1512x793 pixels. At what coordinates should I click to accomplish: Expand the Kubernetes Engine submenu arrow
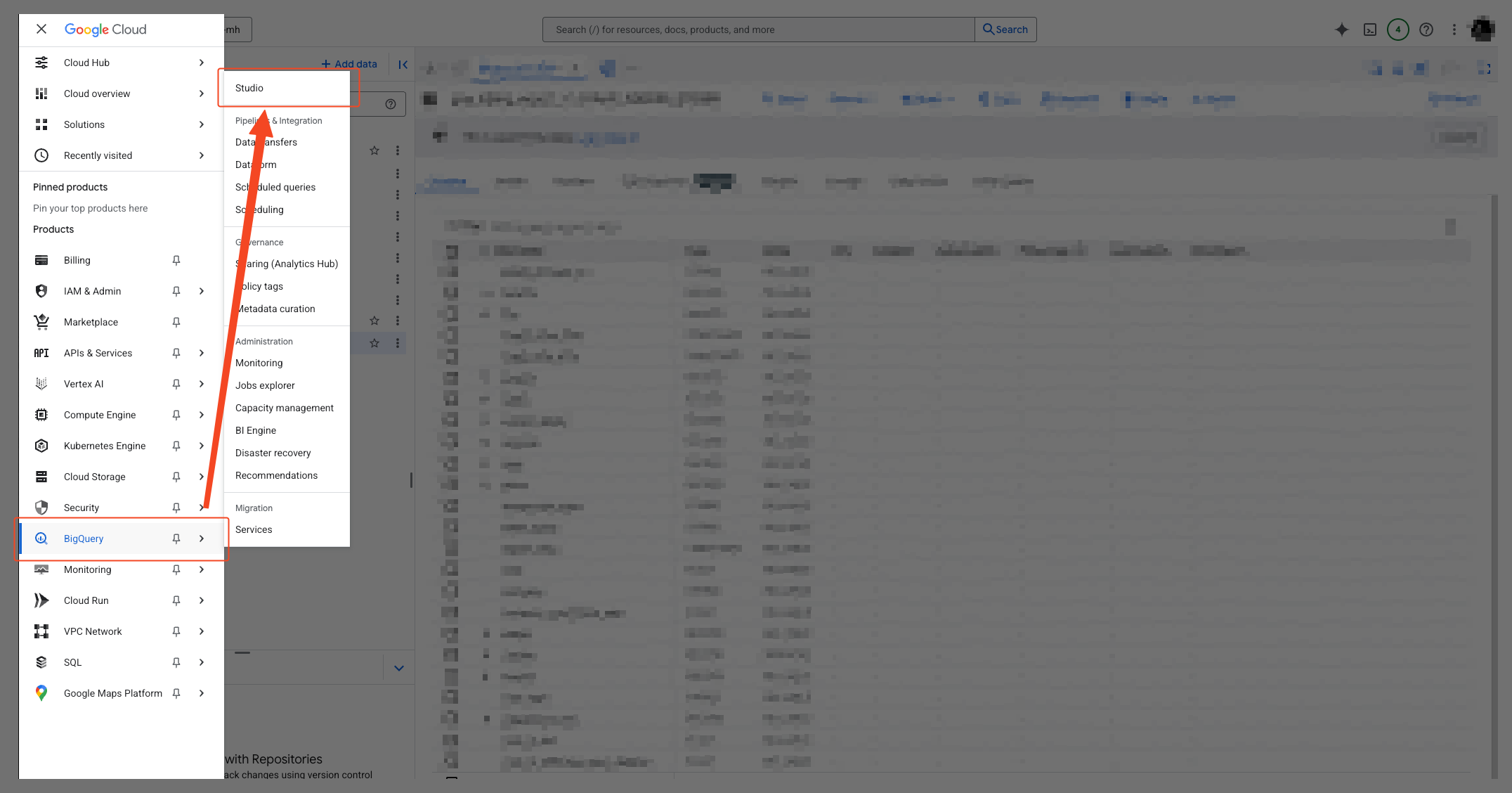point(202,446)
